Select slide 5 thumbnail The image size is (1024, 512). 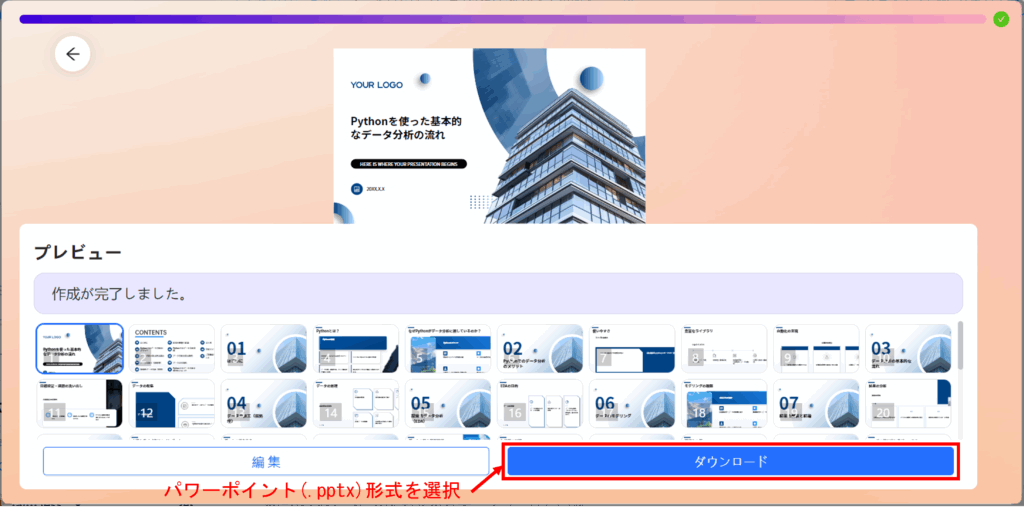(448, 349)
